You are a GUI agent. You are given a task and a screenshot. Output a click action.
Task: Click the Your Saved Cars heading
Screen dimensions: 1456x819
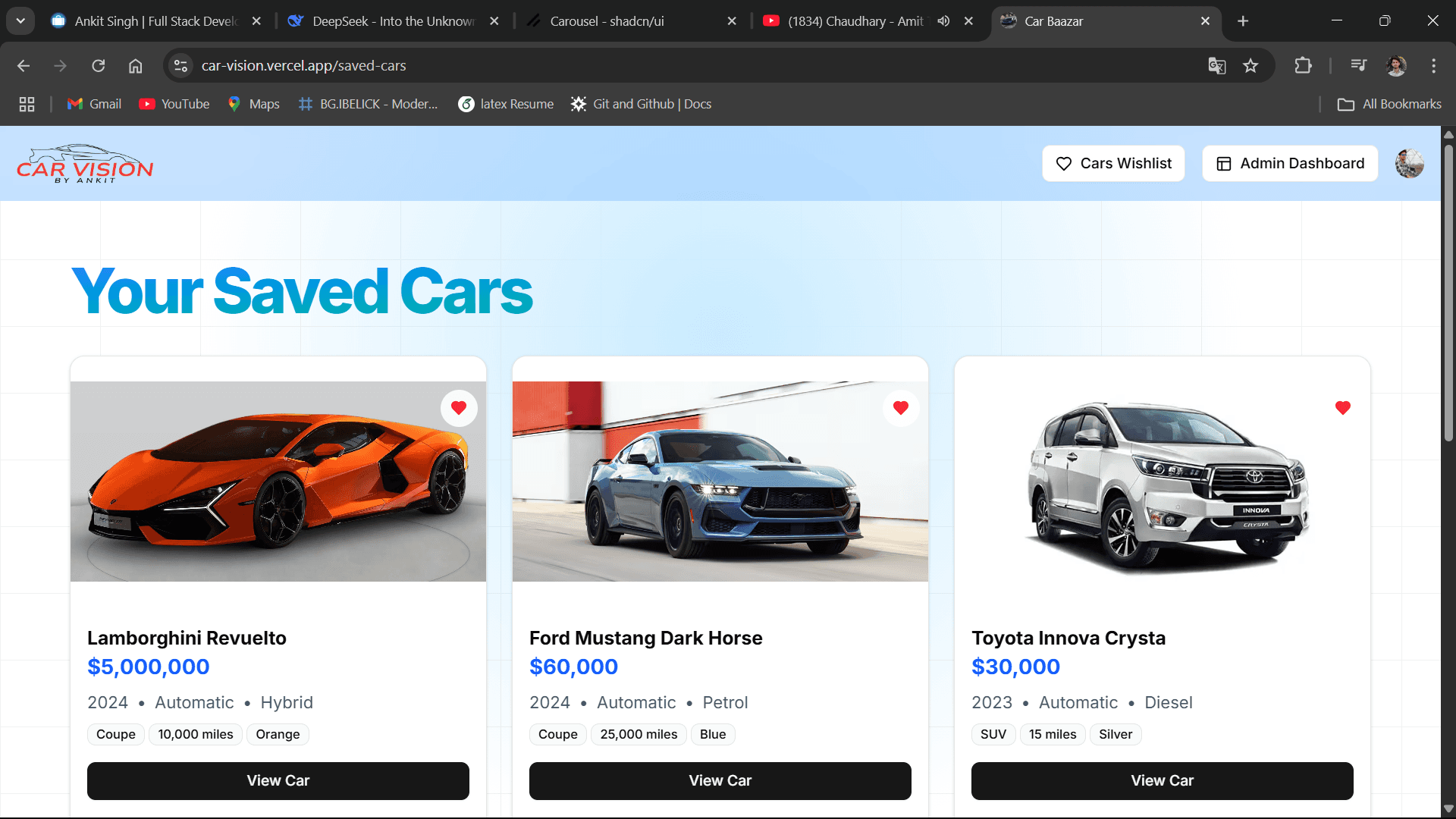302,292
